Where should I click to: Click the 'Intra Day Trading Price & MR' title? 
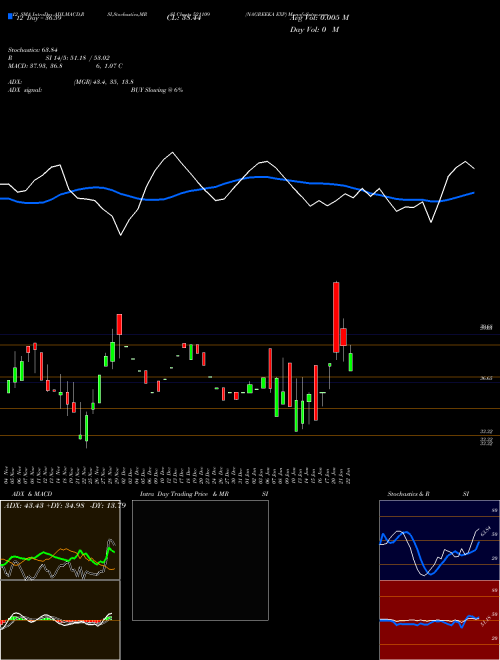pos(184,494)
